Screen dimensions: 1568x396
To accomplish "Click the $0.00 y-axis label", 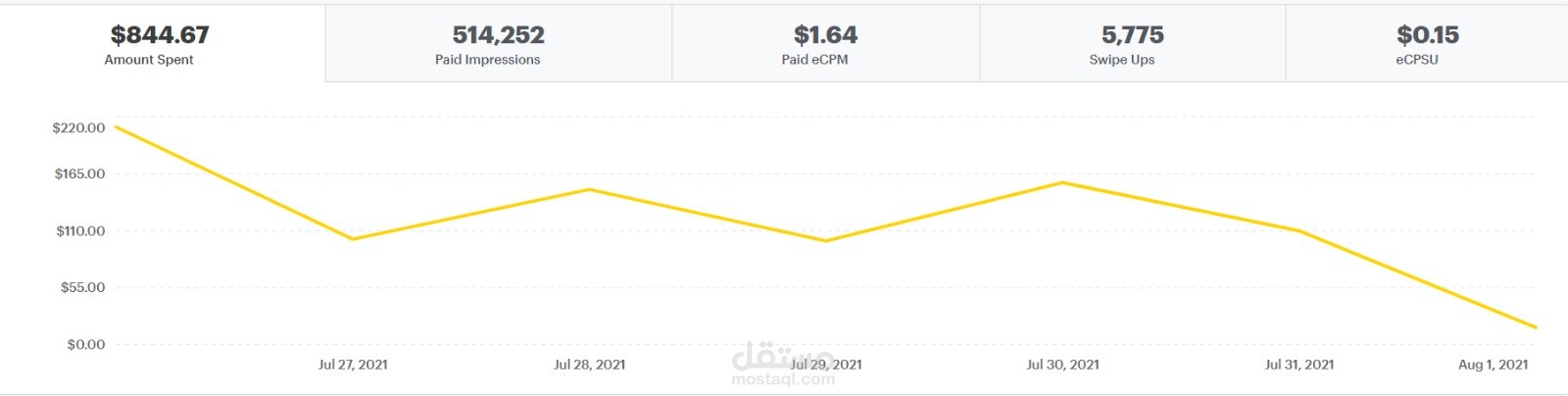I will pos(85,344).
